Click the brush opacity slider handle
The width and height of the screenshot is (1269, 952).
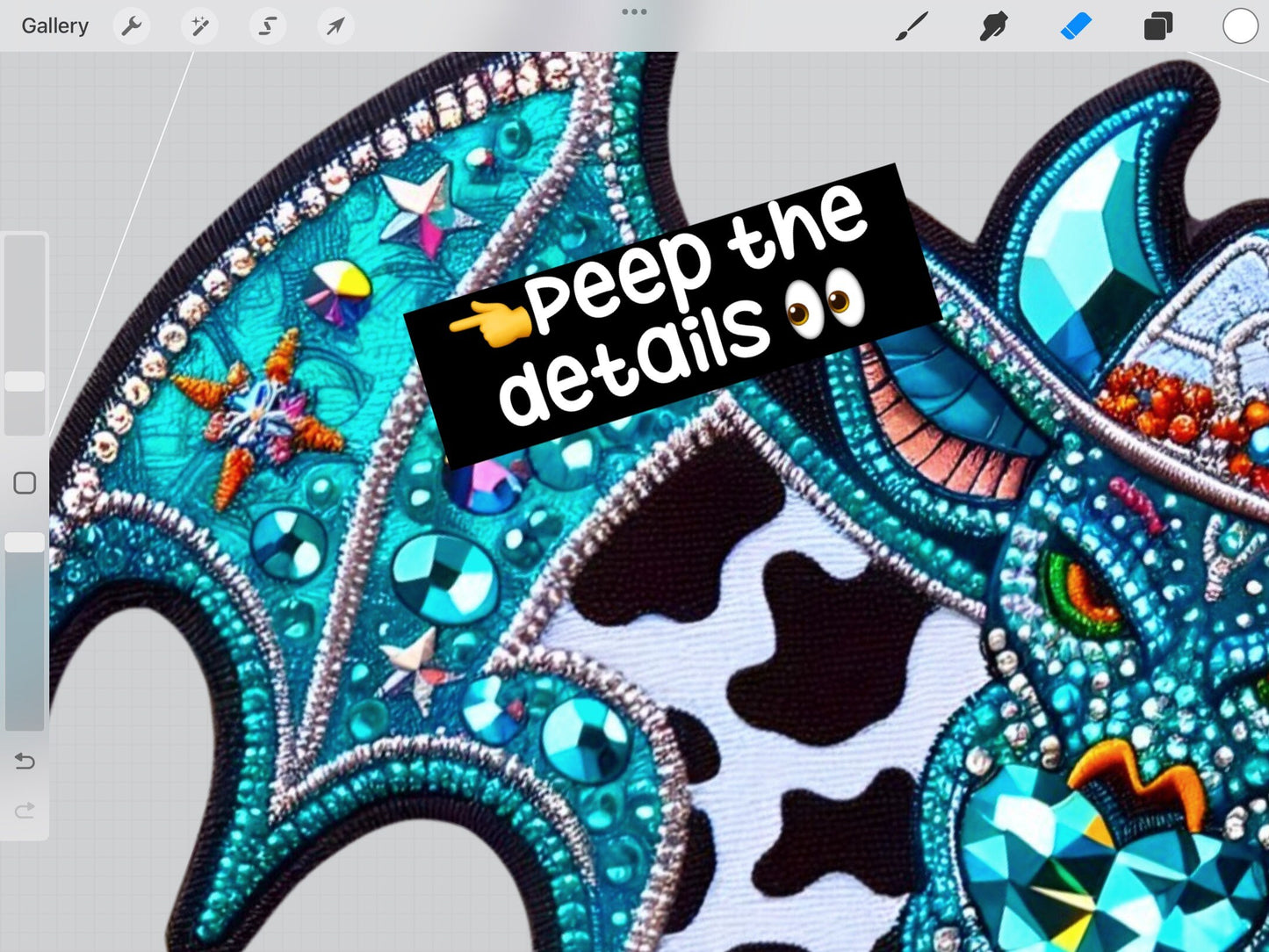[25, 542]
